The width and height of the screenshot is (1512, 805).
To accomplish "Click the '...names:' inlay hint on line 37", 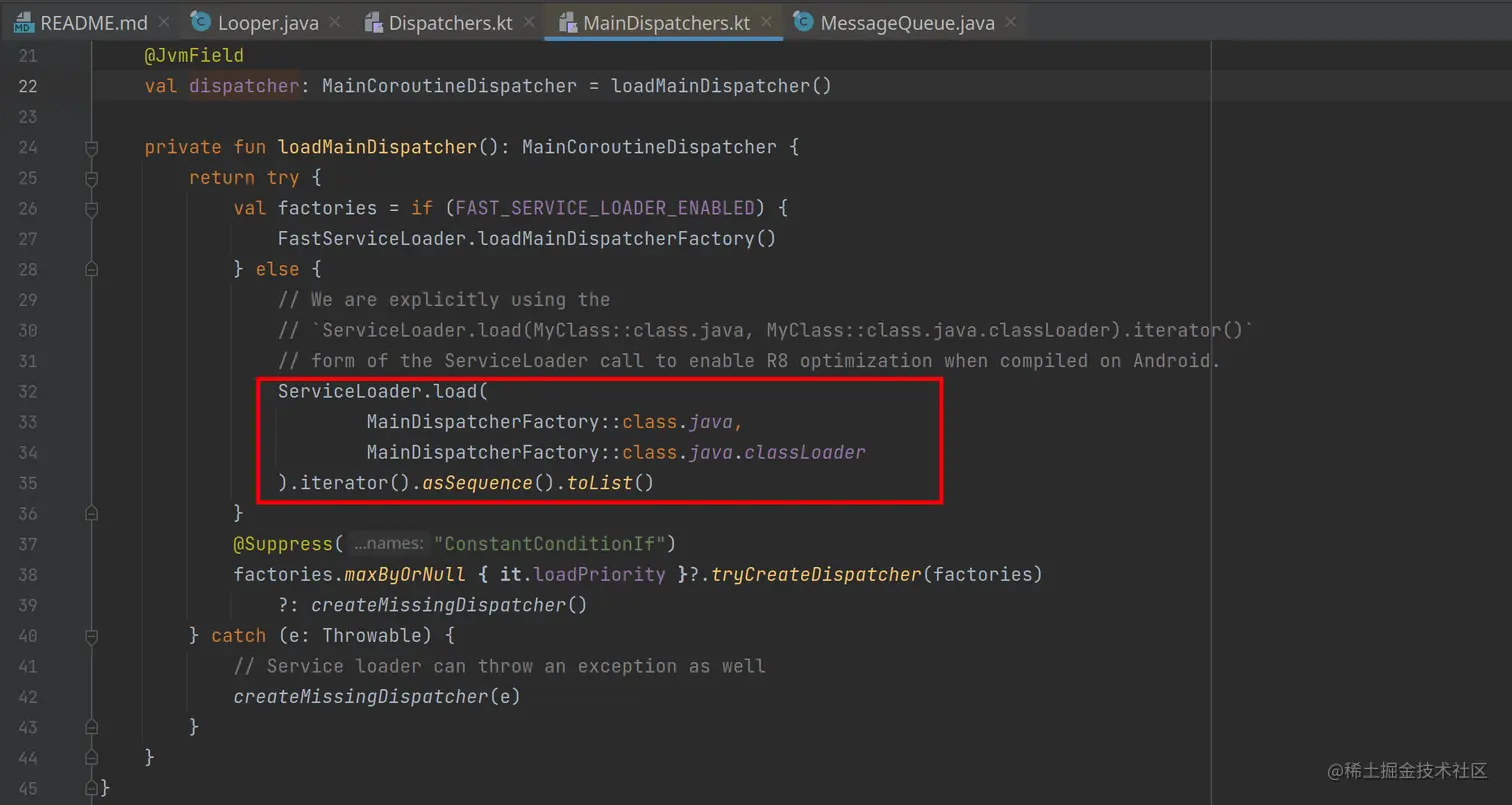I will point(389,544).
